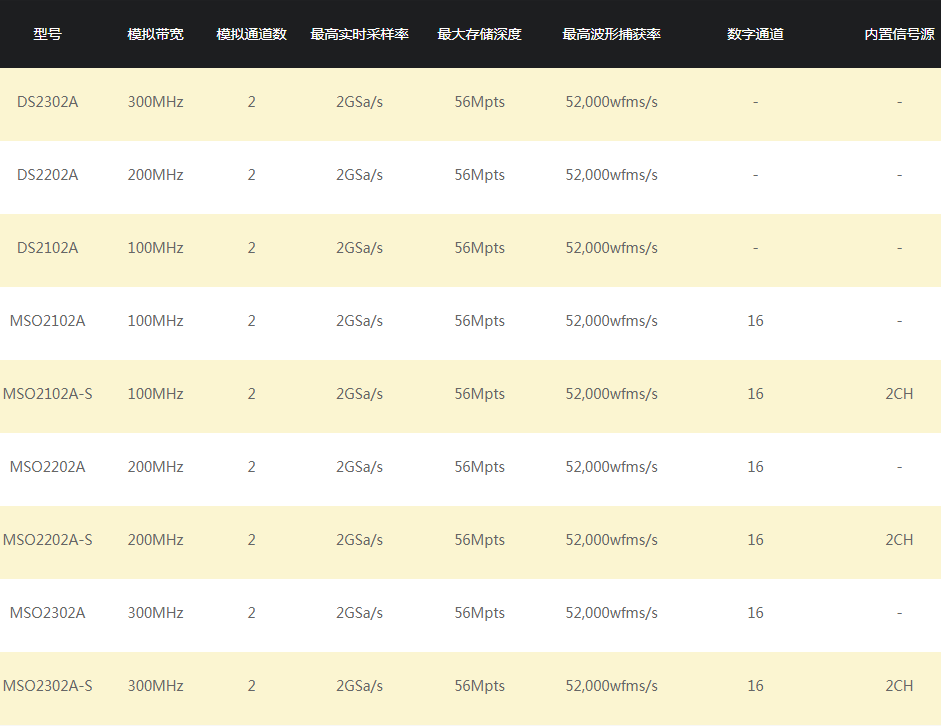This screenshot has width=941, height=726.
Task: Click 300MHz in the MSO2302A row
Action: coord(155,613)
